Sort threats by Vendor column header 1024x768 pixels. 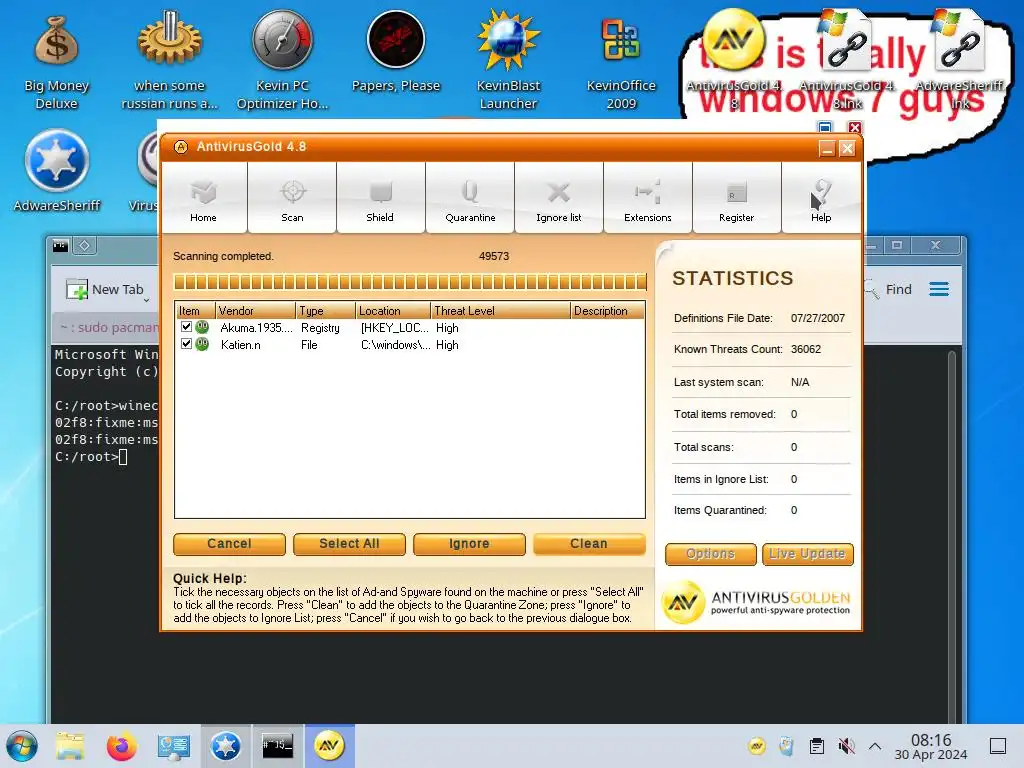click(x=255, y=311)
